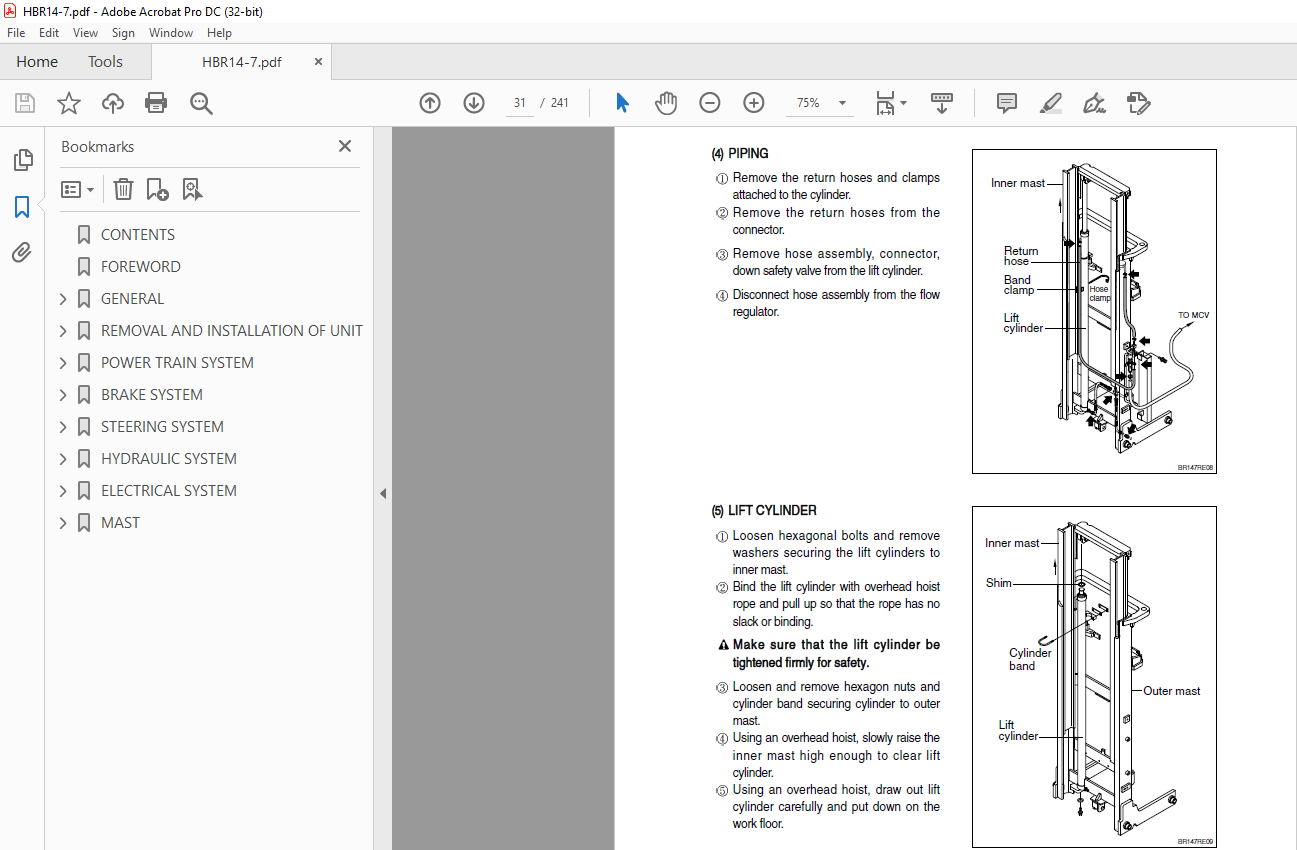Delete selected bookmark trash icon
This screenshot has height=850, width=1297.
(123, 189)
